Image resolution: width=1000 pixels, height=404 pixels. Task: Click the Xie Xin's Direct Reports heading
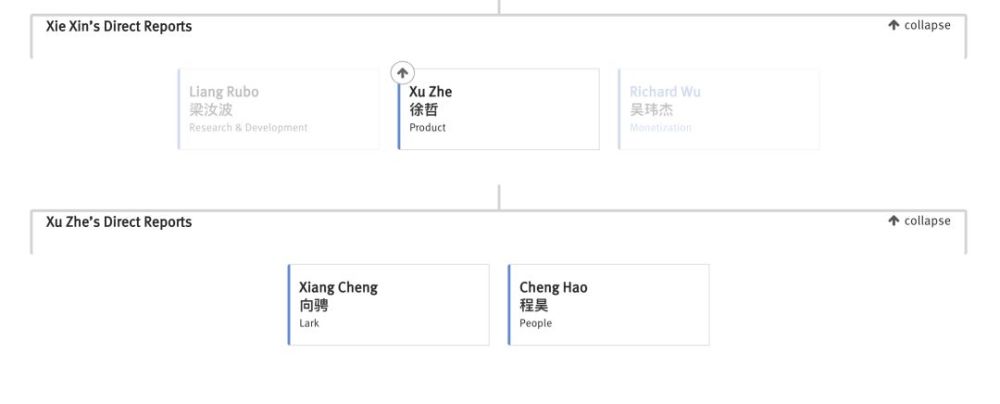(x=119, y=26)
